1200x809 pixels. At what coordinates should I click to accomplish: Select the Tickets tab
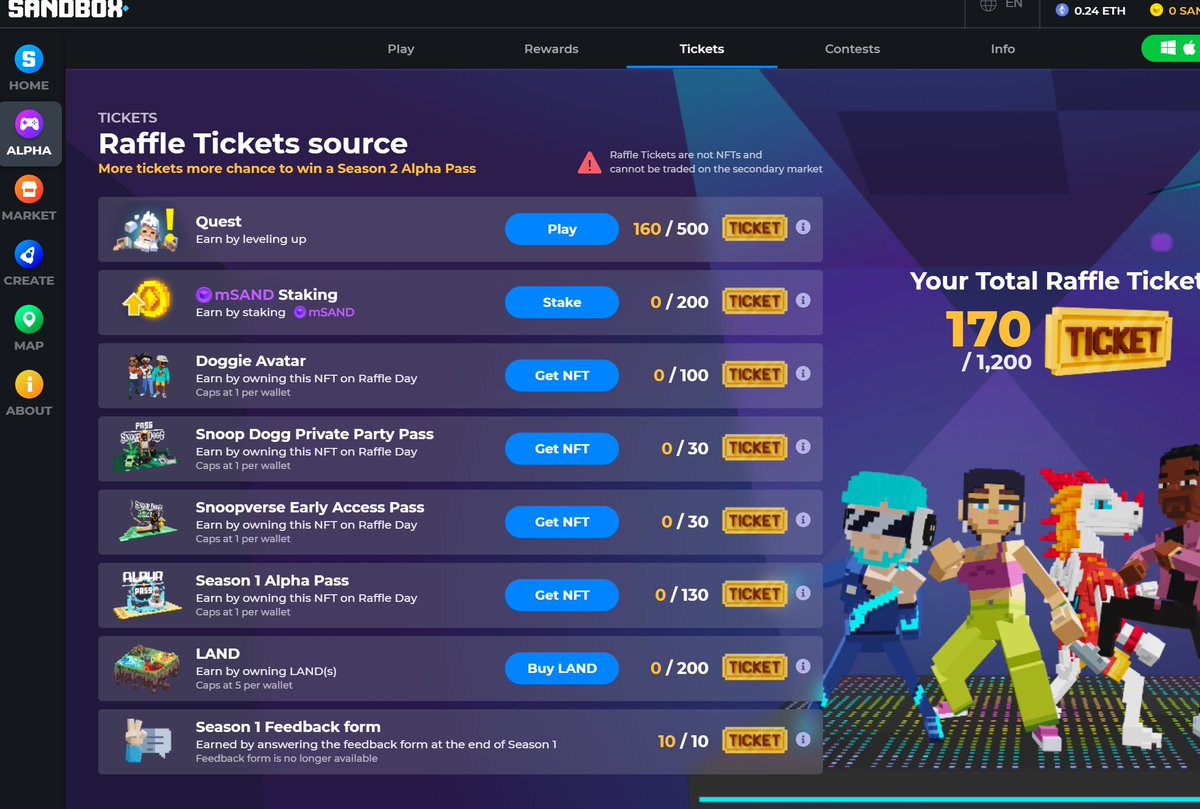pos(702,49)
